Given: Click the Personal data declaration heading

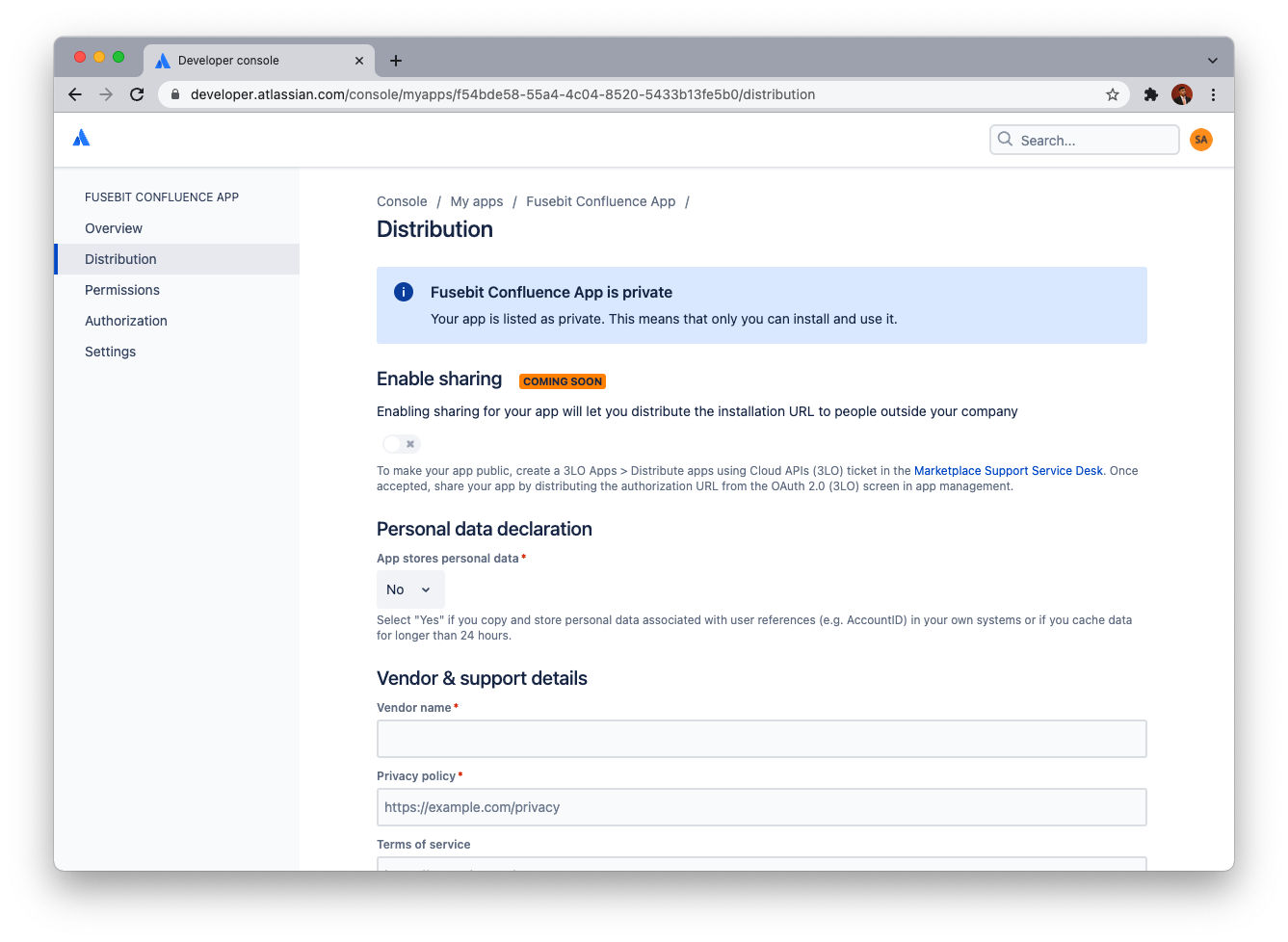Looking at the screenshot, I should tap(485, 529).
